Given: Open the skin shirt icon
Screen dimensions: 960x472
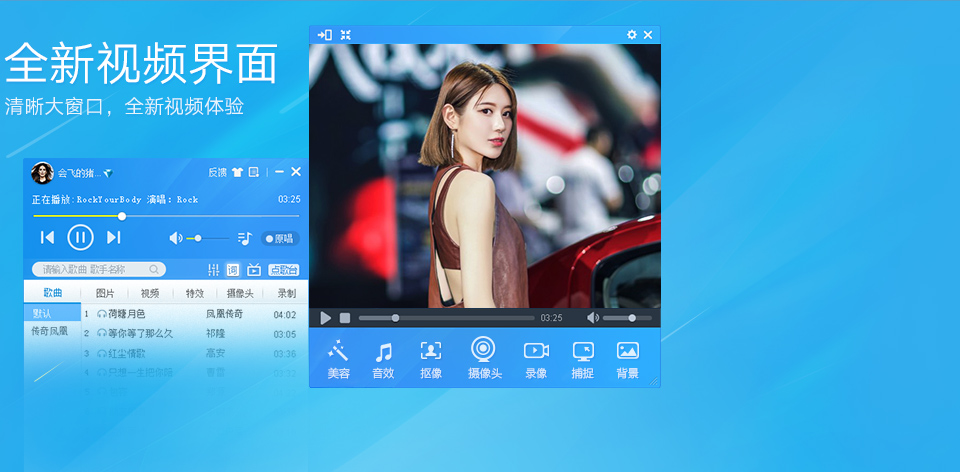Looking at the screenshot, I should pyautogui.click(x=237, y=172).
